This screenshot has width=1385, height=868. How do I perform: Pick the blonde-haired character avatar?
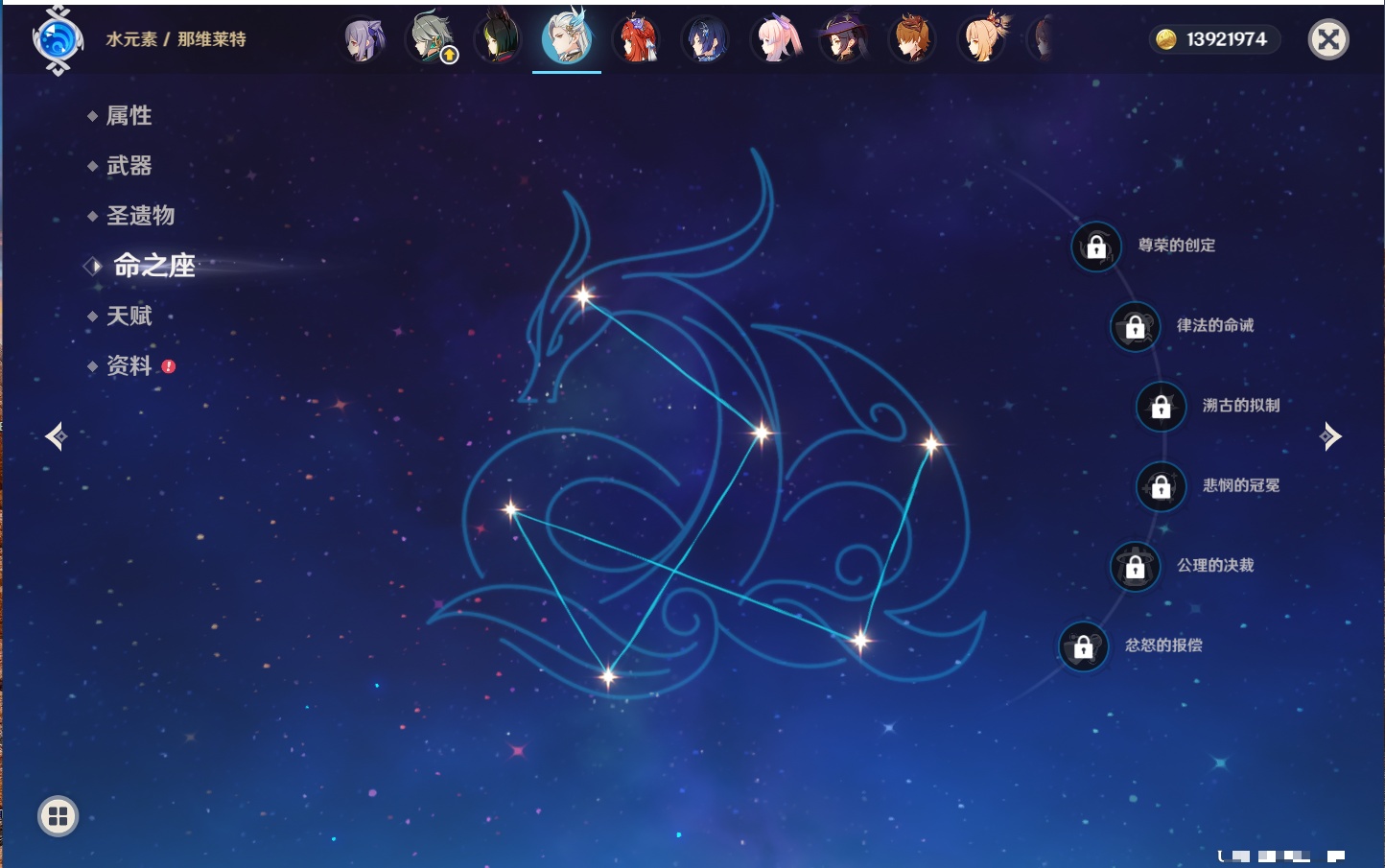tap(981, 39)
